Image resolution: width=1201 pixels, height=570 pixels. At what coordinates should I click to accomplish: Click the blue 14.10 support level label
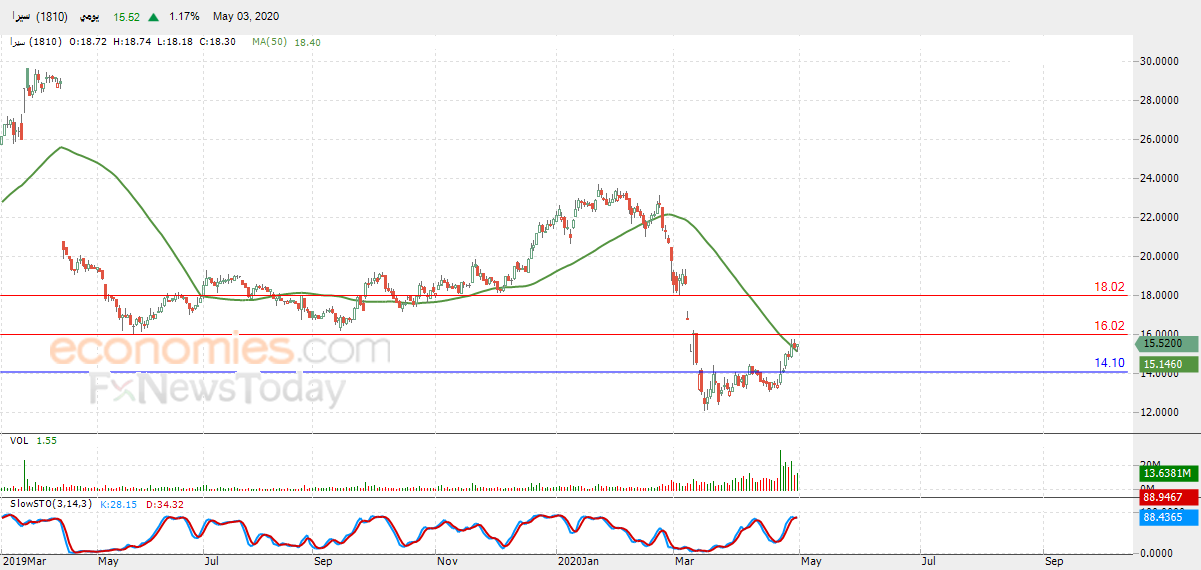(1110, 364)
